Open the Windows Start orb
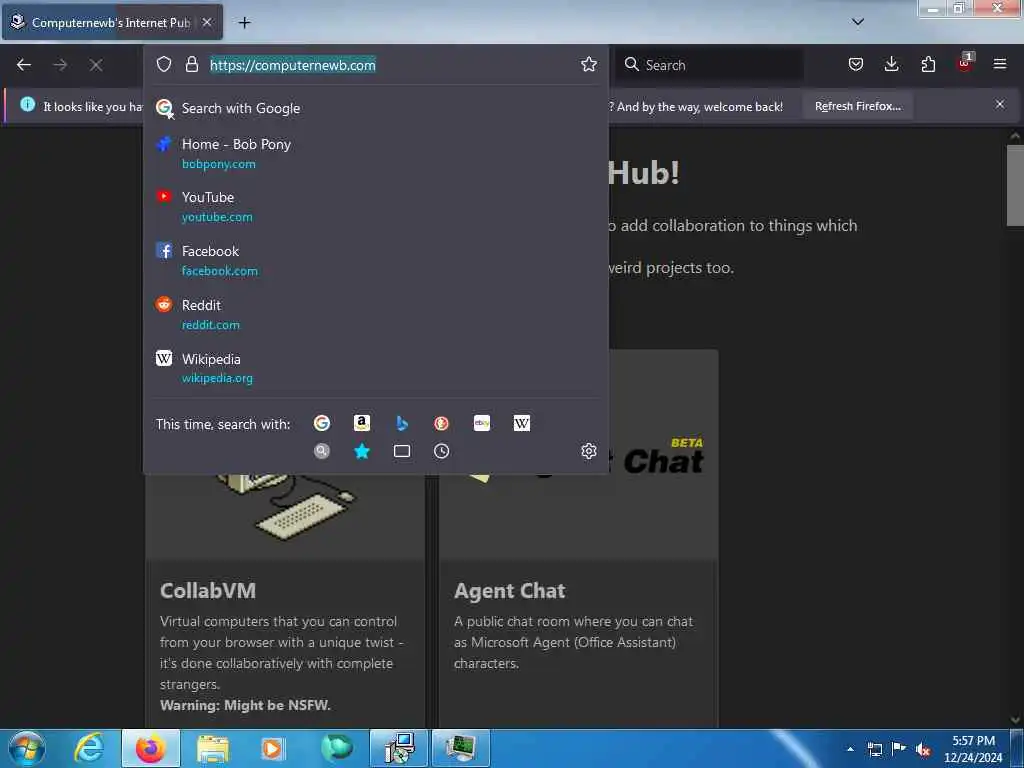This screenshot has width=1024, height=768. click(27, 748)
